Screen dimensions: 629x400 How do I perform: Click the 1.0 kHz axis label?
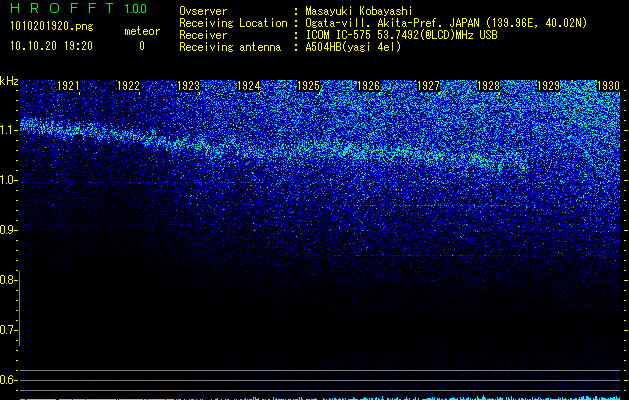[x=7, y=180]
